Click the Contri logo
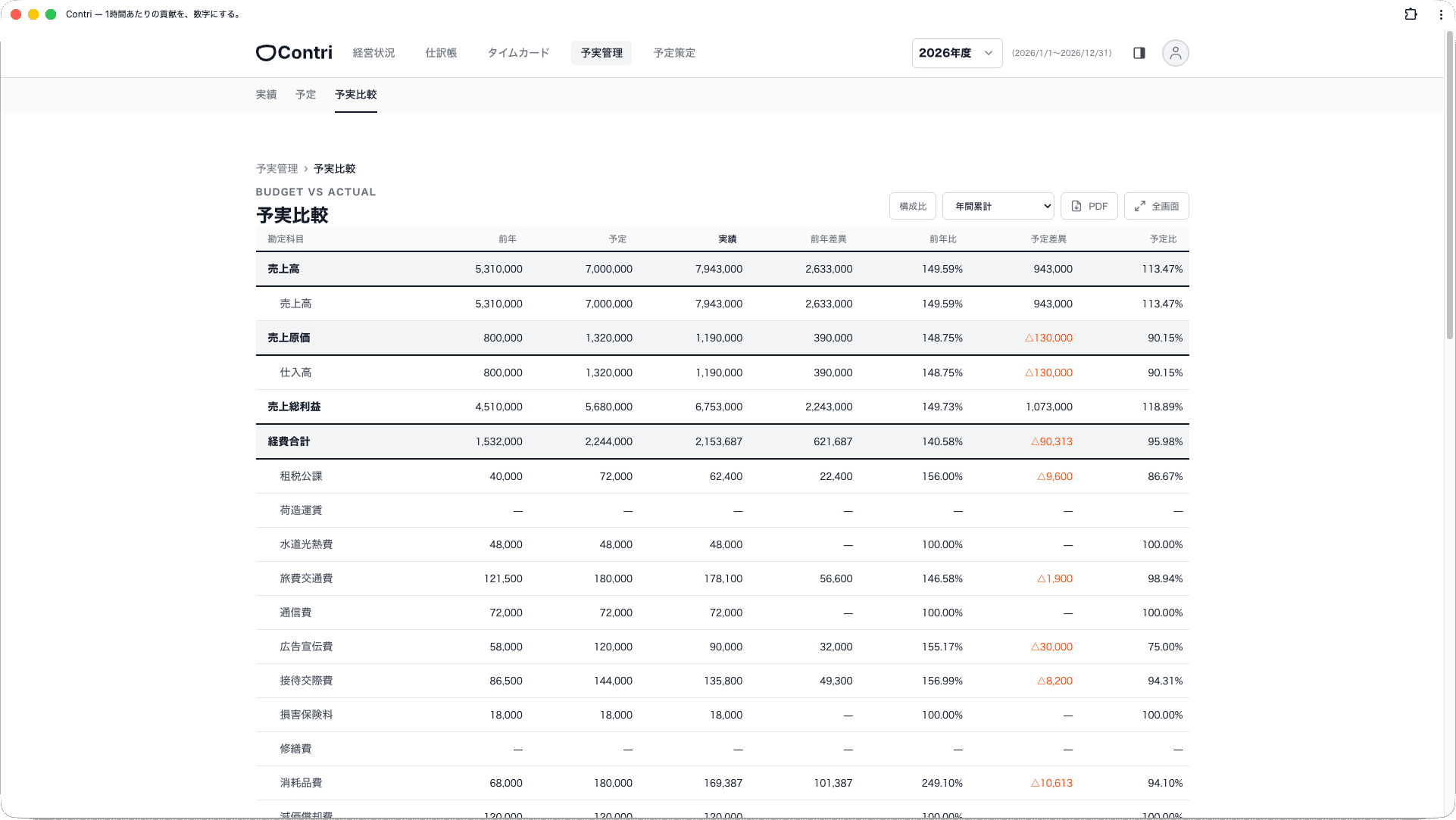The image size is (1456, 820). coord(294,53)
